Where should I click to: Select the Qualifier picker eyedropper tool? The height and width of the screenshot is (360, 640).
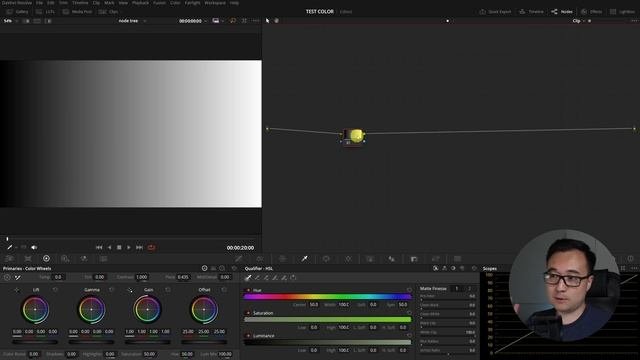248,278
